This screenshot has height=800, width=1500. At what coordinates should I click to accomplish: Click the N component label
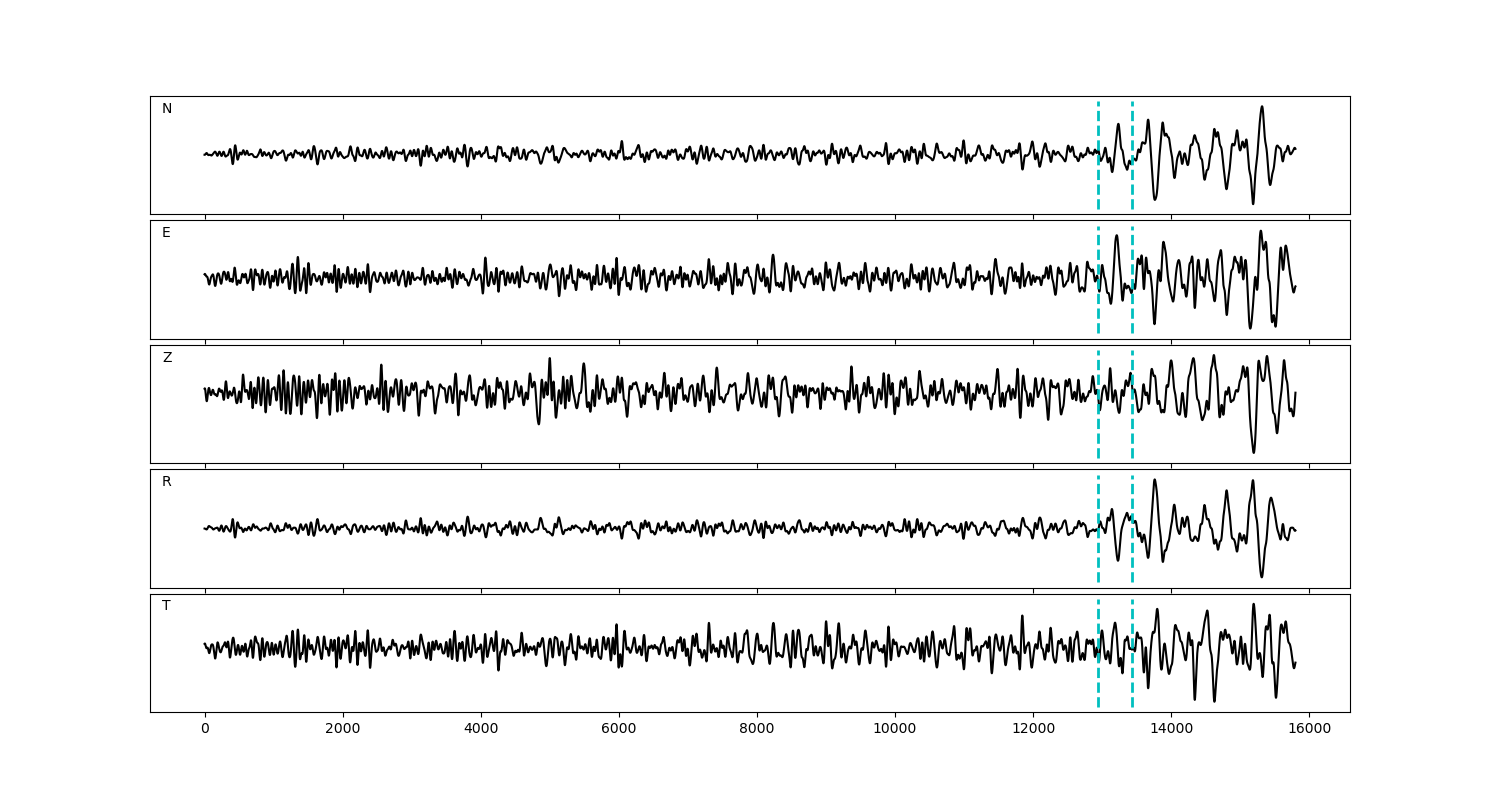[167, 109]
